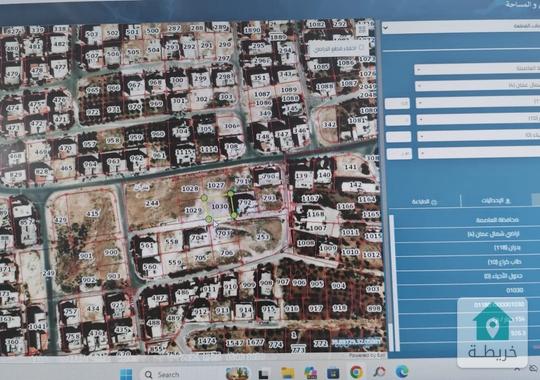Click parcel 141 on the map

350,167
